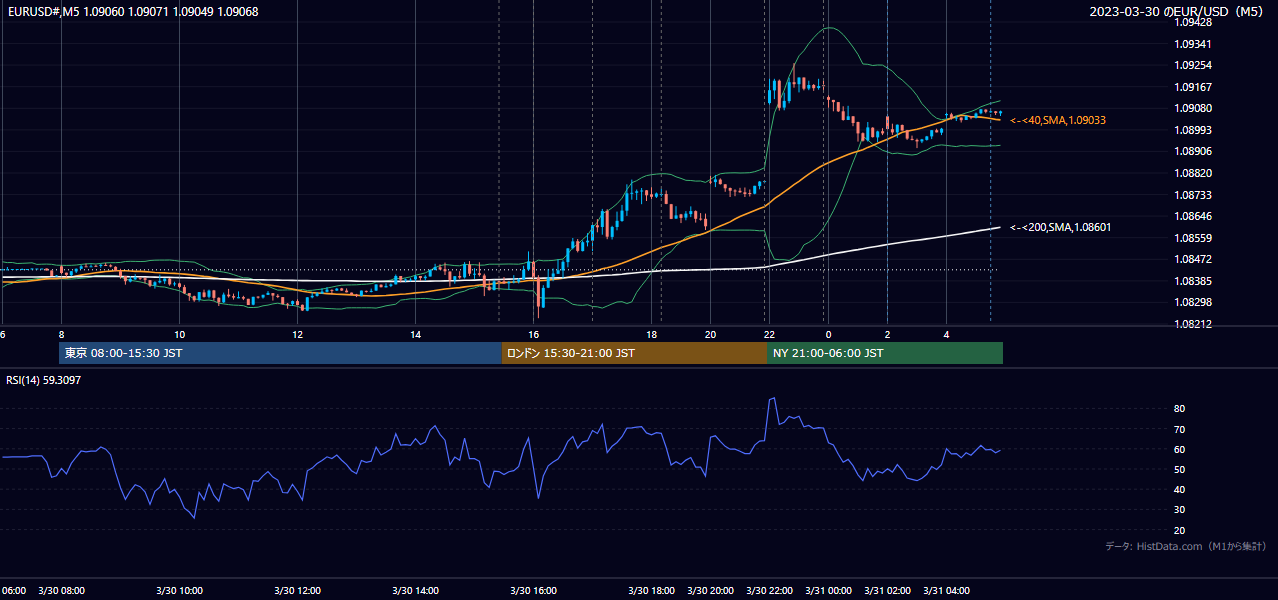Click the HistData.com data source credit
This screenshot has height=600, width=1278.
coord(1186,546)
